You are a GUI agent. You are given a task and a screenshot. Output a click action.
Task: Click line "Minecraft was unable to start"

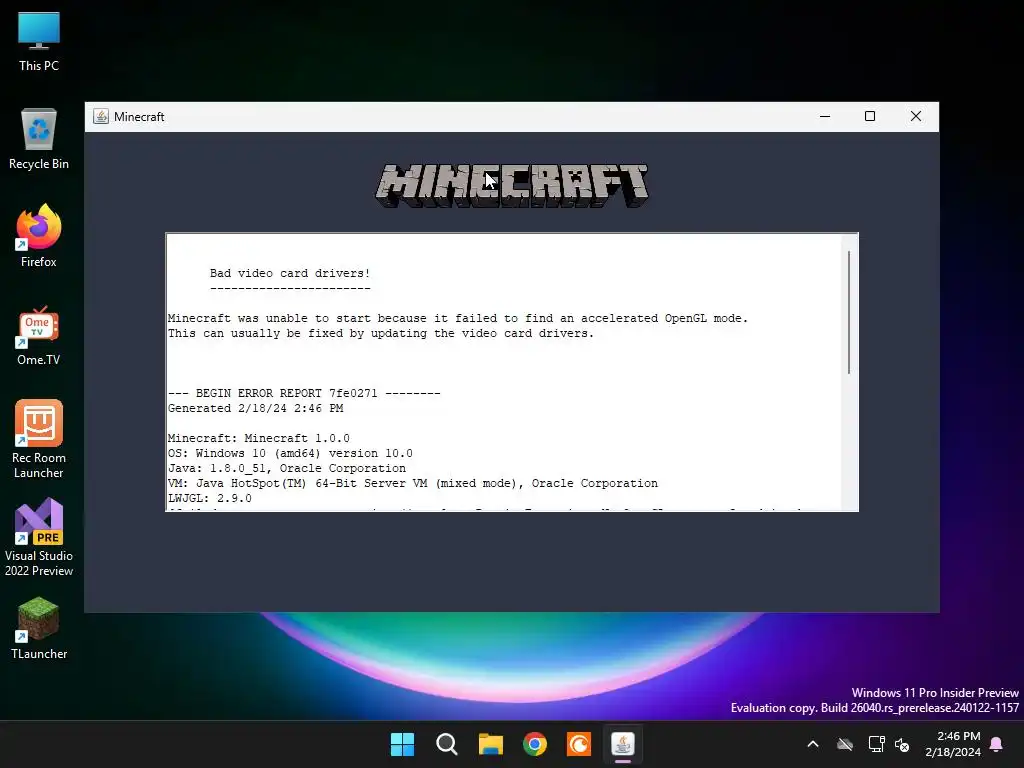pos(458,318)
